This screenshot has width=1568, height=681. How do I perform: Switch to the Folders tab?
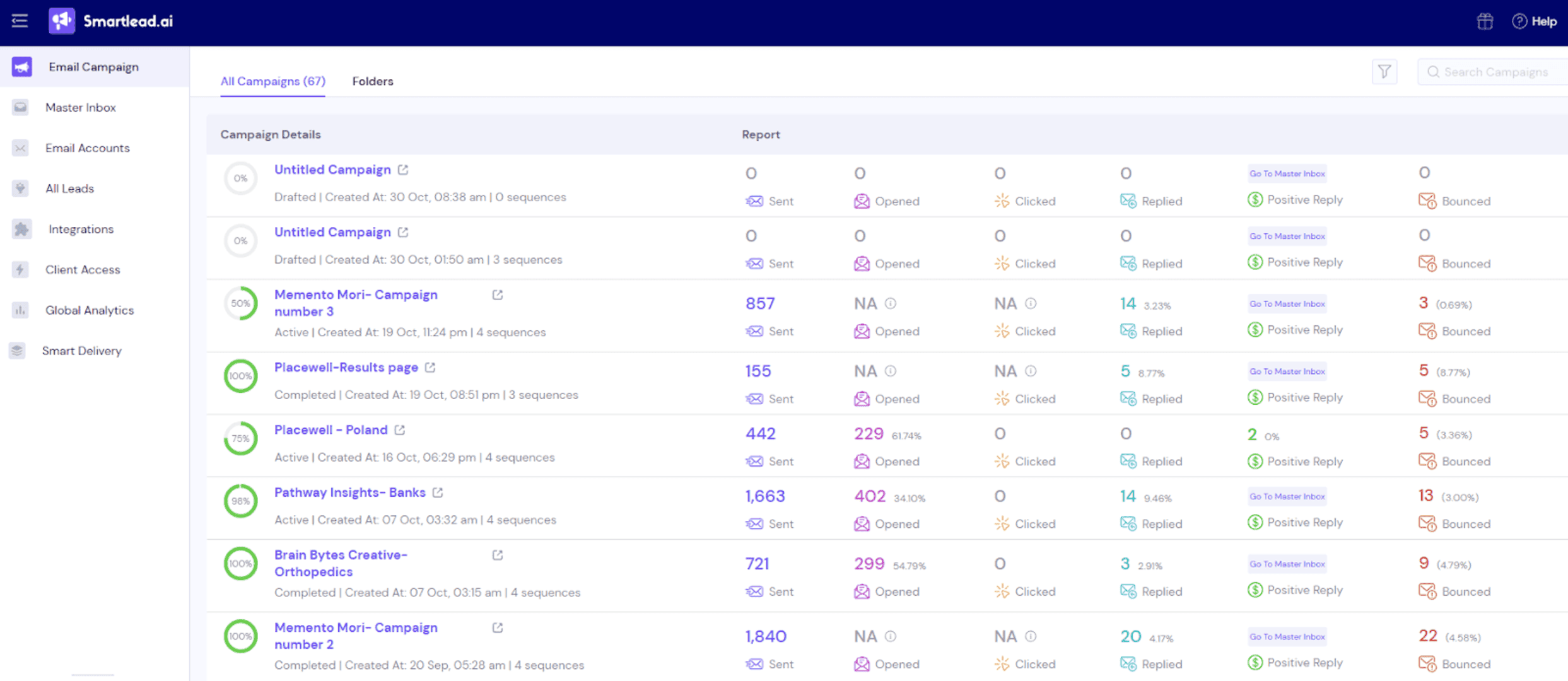point(373,81)
